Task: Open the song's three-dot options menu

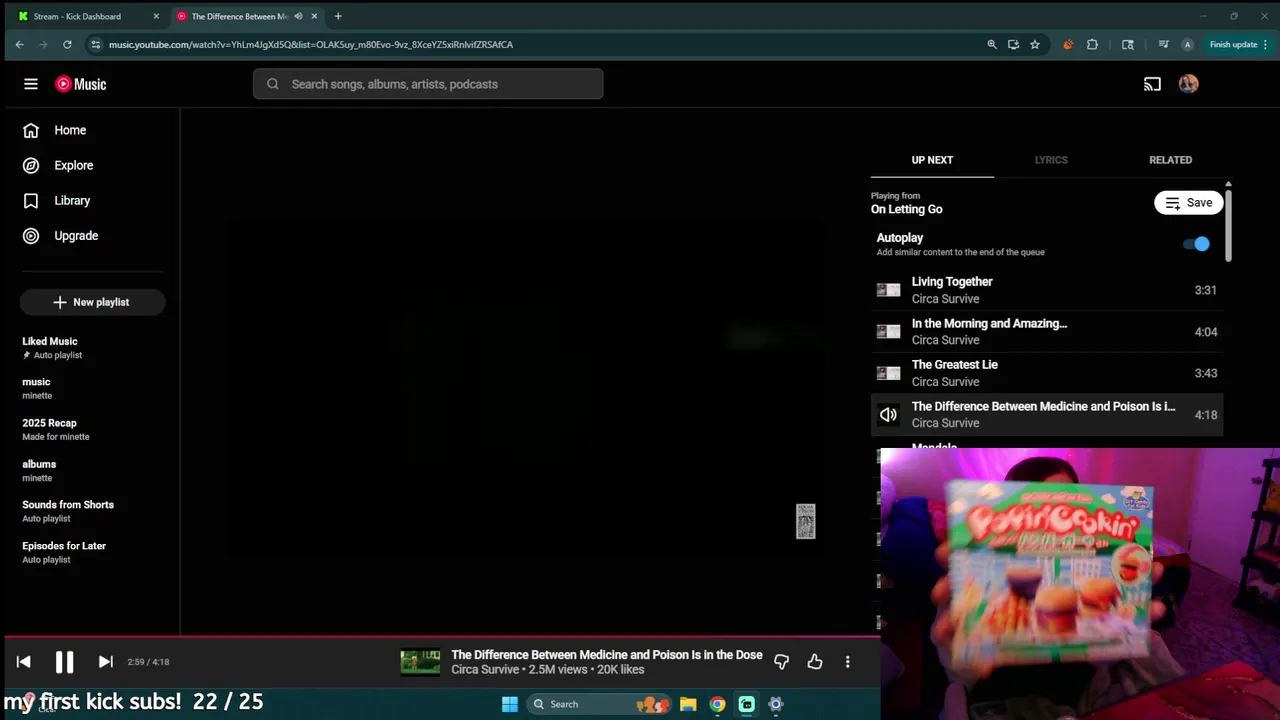Action: [847, 661]
